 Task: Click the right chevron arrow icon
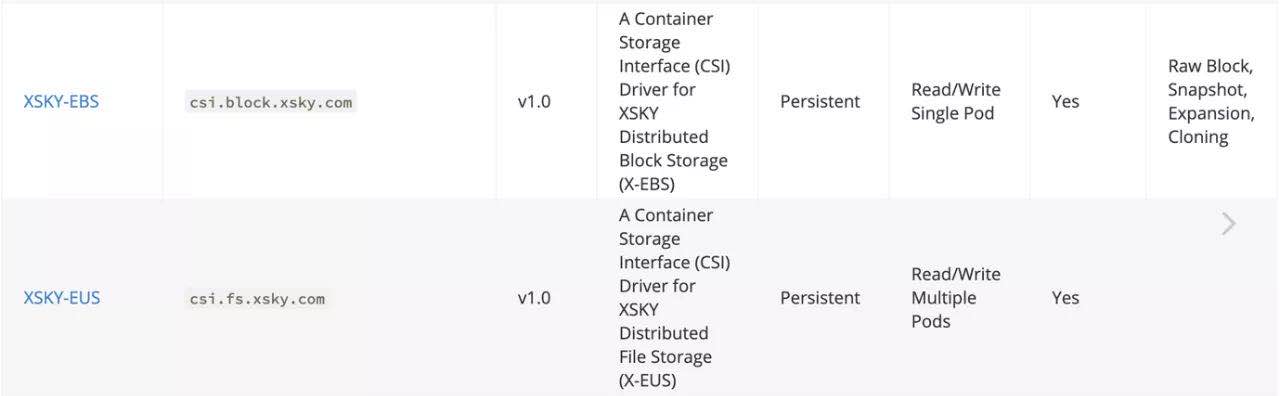click(x=1229, y=224)
